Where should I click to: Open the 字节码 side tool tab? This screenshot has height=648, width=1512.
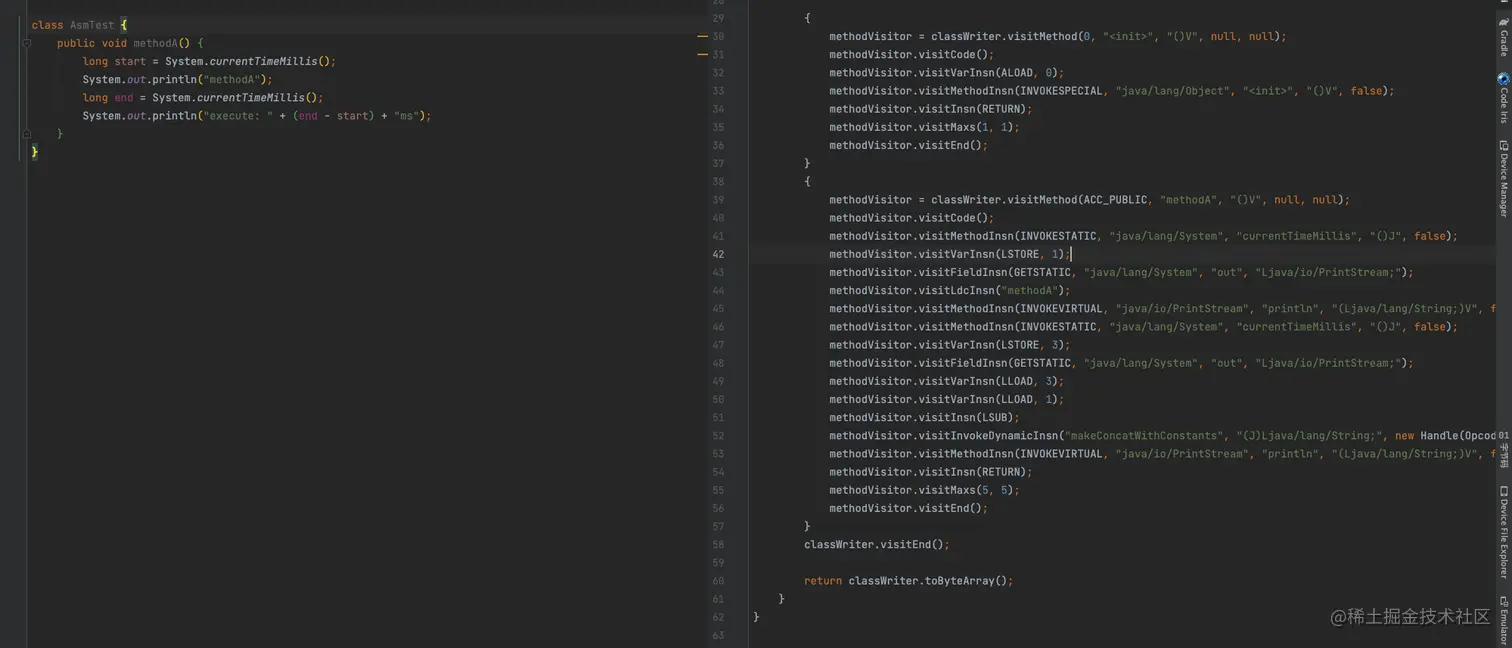(1503, 450)
